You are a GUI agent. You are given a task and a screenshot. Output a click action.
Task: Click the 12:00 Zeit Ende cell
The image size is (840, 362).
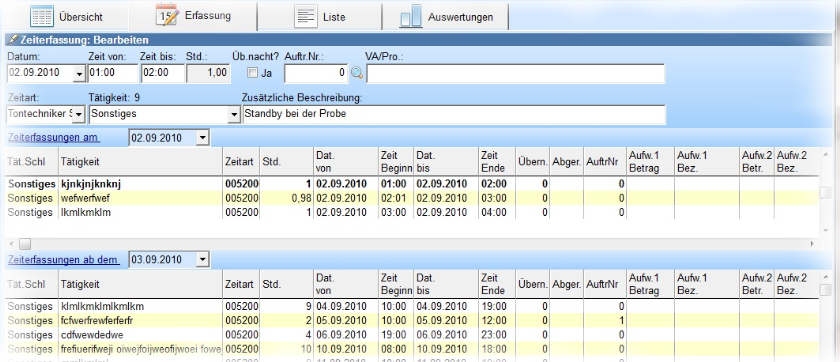pos(497,321)
